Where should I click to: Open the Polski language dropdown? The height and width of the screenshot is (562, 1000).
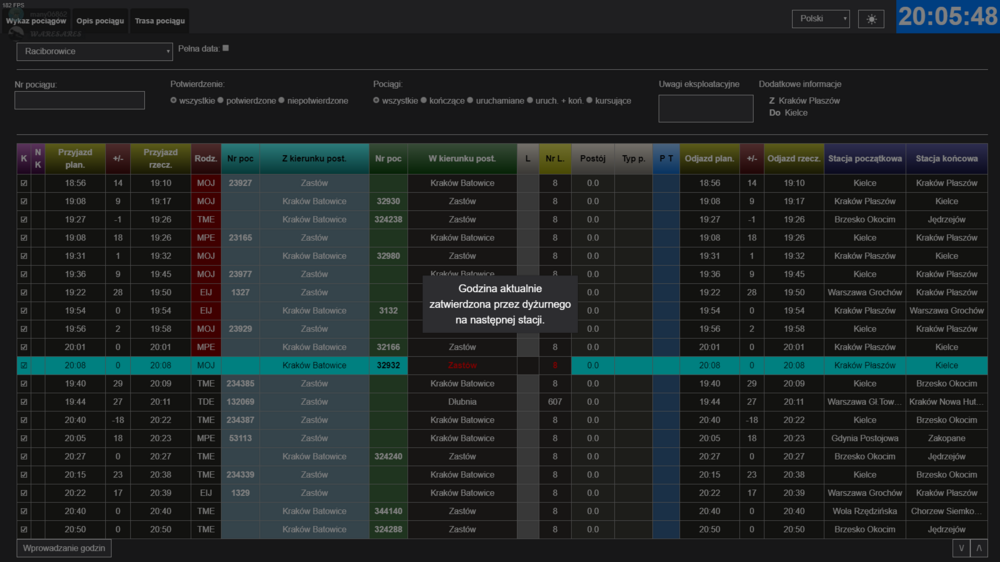(821, 19)
